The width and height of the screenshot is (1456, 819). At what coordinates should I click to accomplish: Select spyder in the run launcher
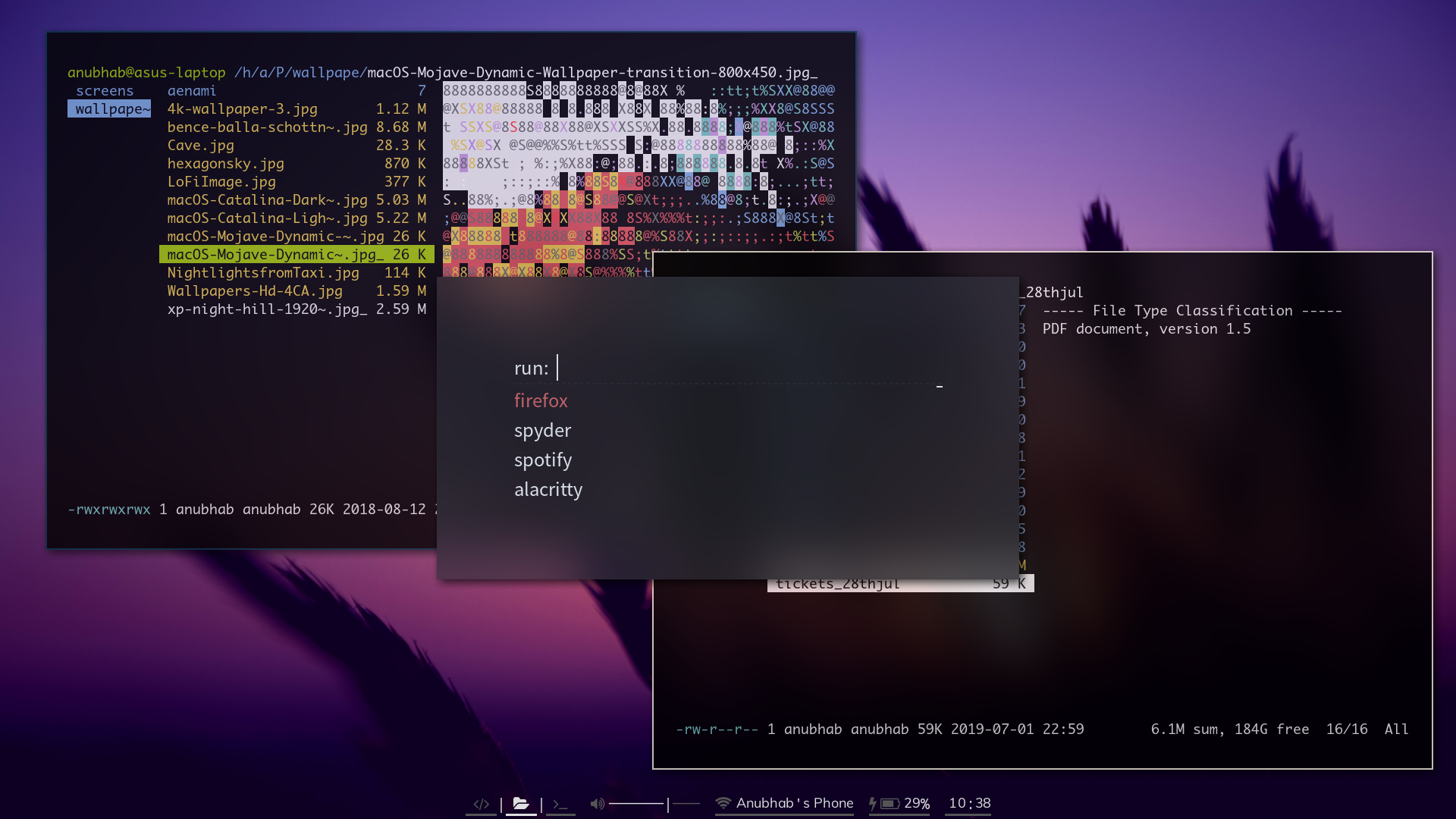click(542, 430)
